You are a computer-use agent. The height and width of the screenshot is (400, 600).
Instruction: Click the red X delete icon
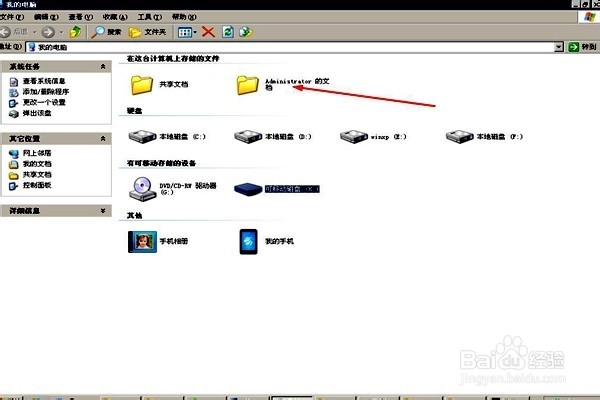[209, 32]
